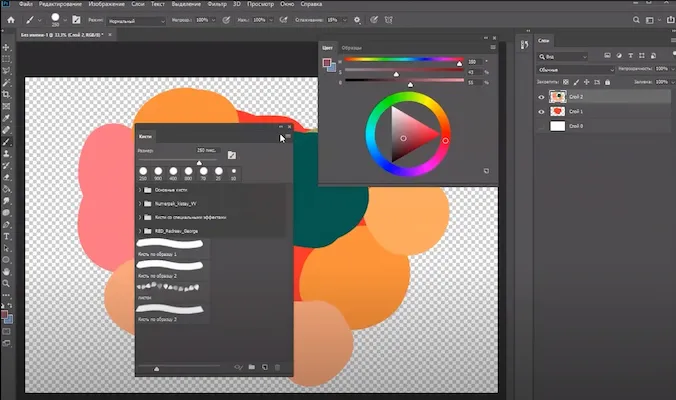Hide layer Слой 2 with eye icon
Image resolution: width=676 pixels, height=400 pixels.
(542, 97)
